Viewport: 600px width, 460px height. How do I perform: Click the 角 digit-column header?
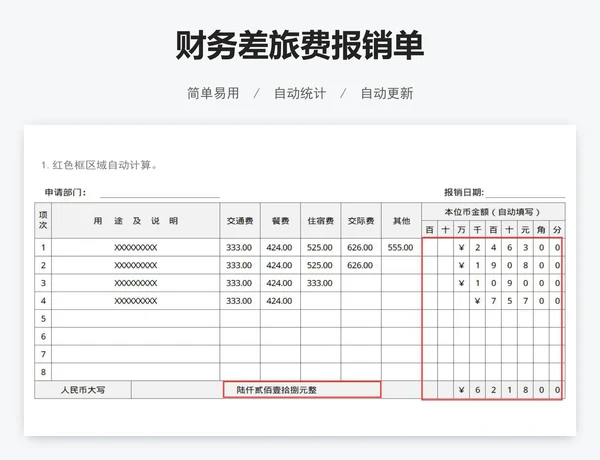tap(541, 230)
